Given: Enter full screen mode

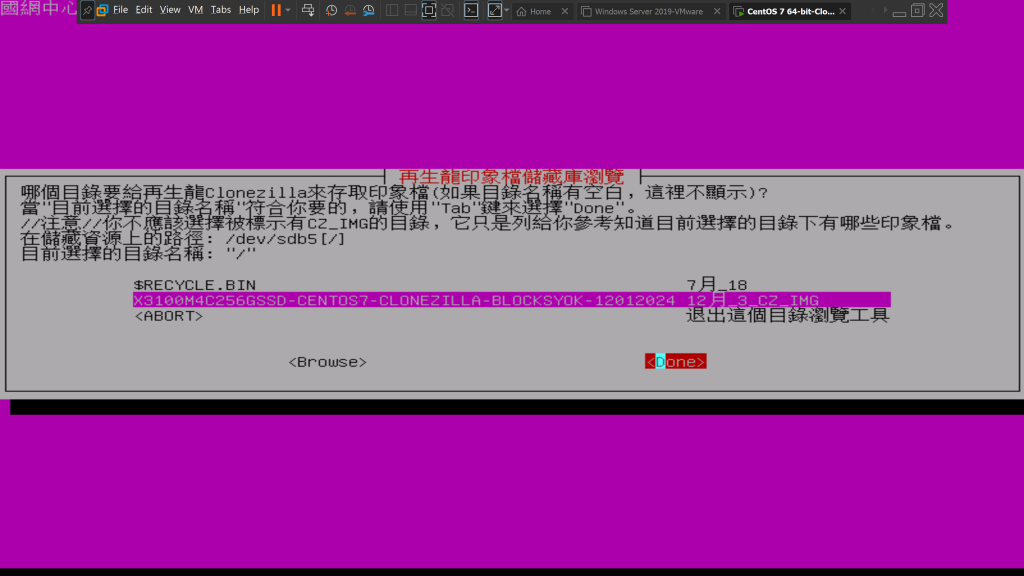Looking at the screenshot, I should (x=429, y=10).
